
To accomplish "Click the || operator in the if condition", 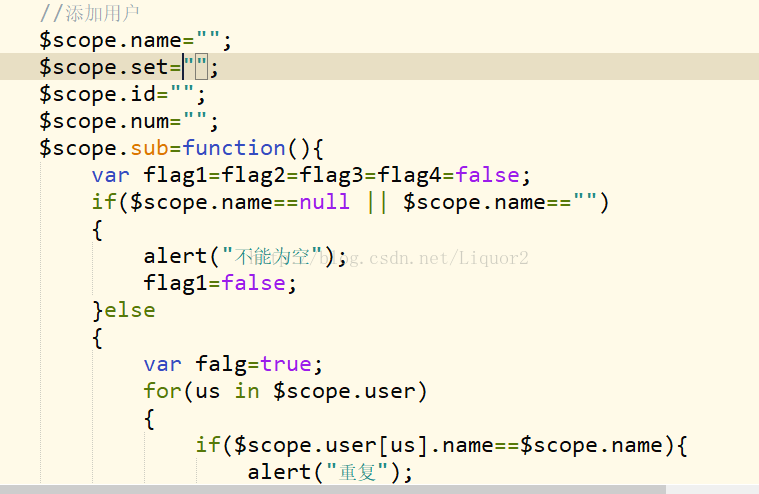I will point(377,202).
